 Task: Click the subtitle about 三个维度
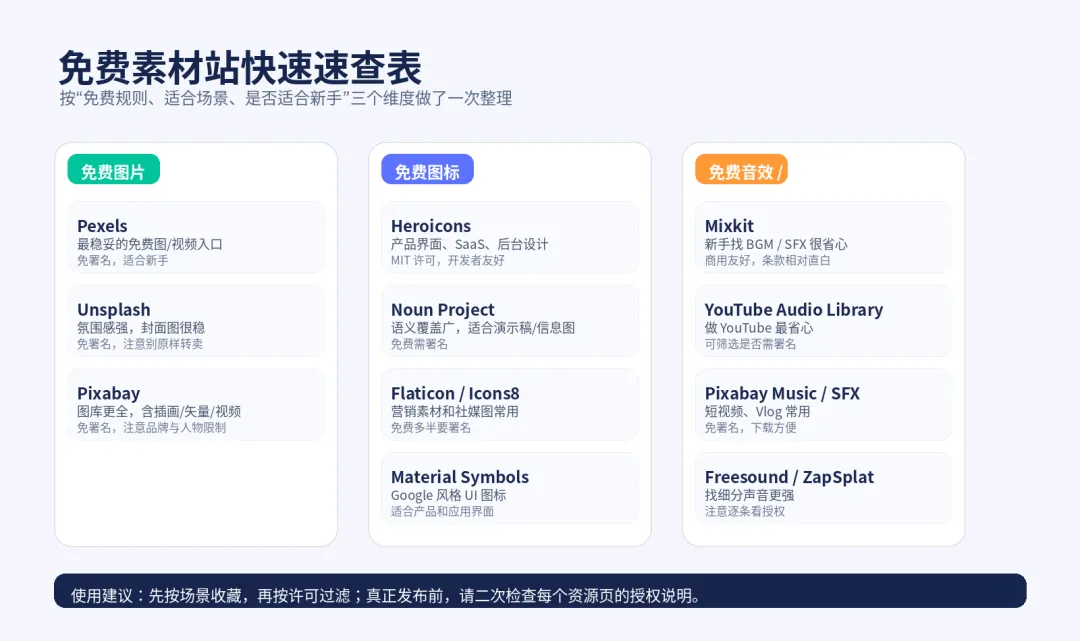coord(286,98)
